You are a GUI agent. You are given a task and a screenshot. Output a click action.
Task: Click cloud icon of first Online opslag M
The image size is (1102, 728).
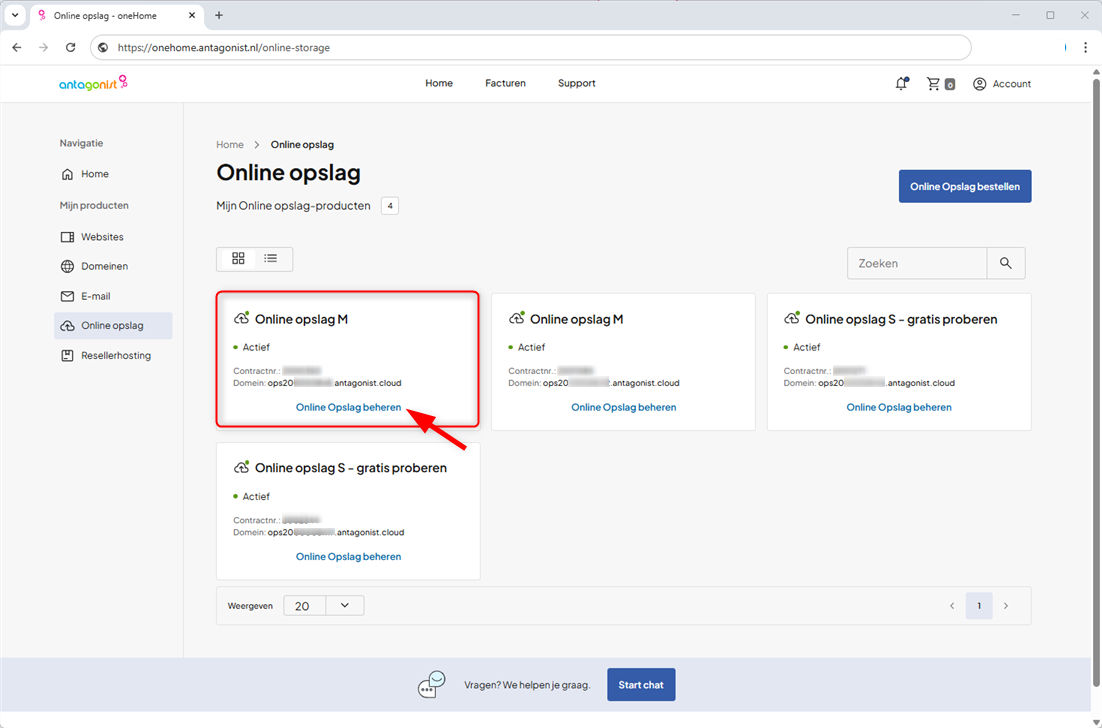pos(241,318)
